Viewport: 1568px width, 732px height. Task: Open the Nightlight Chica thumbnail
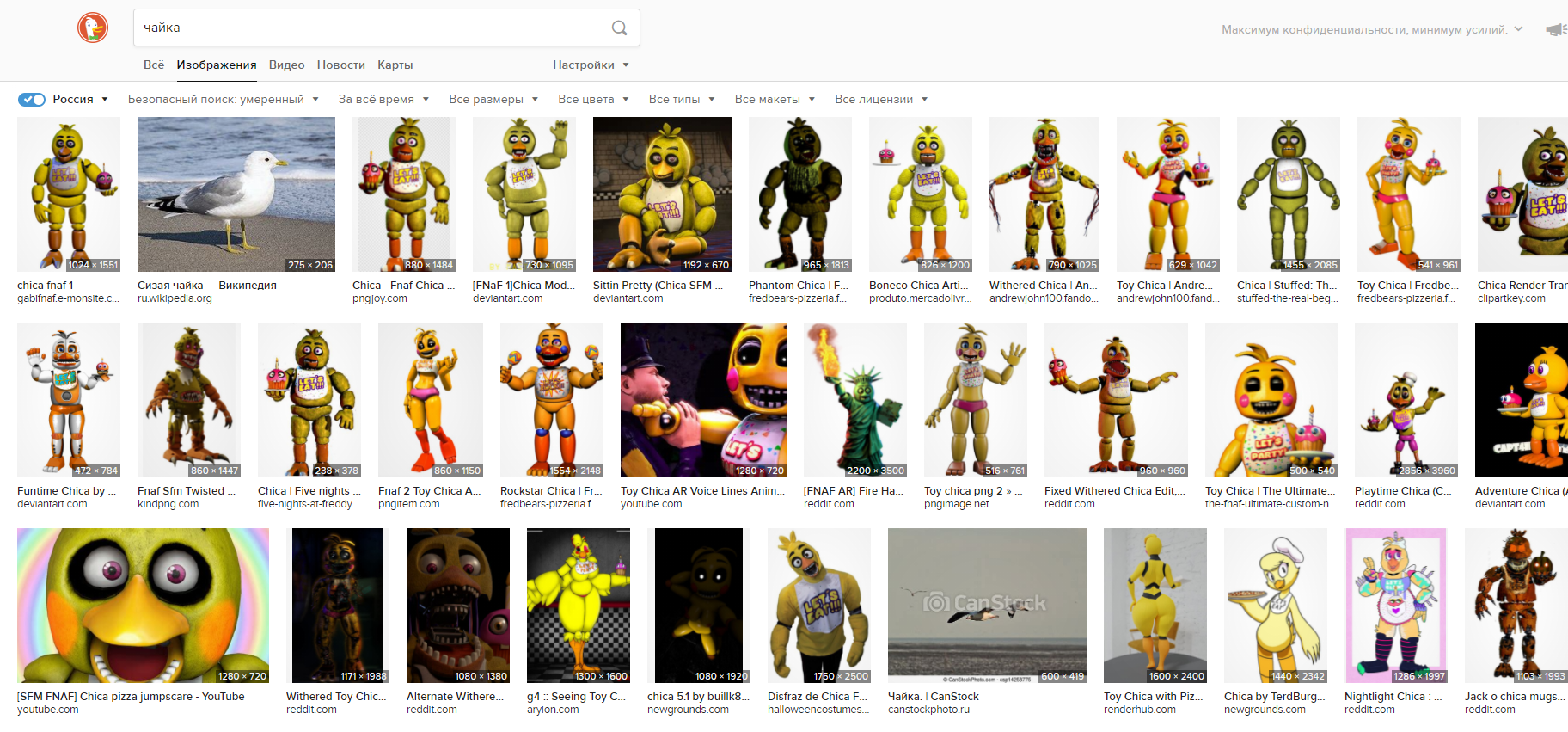point(1396,606)
